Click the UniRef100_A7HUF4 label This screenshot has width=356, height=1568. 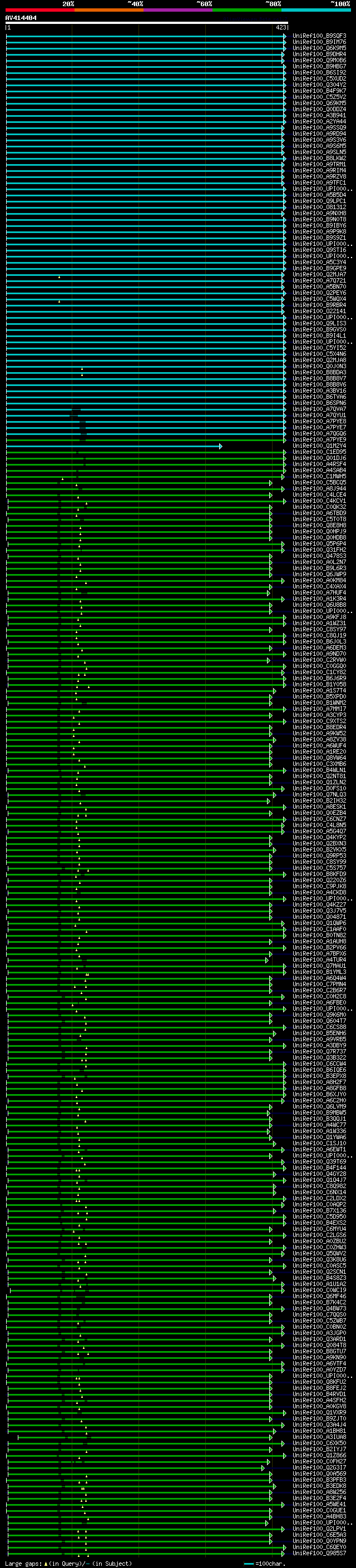(x=319, y=593)
